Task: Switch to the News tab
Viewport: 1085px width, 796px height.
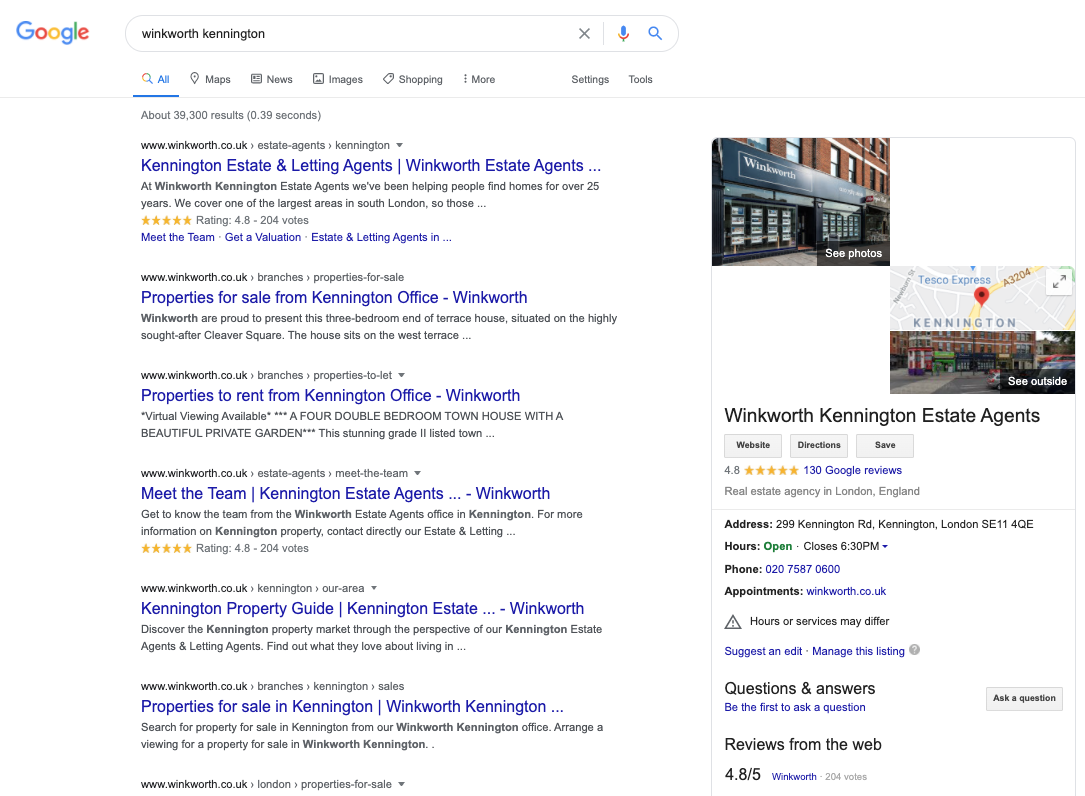Action: [x=271, y=80]
